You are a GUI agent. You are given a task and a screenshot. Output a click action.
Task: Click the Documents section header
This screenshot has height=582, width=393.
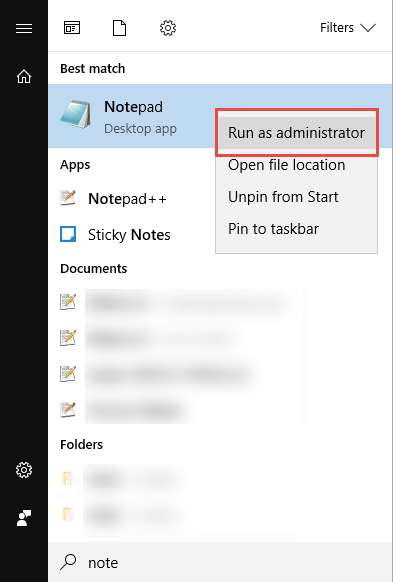point(94,268)
